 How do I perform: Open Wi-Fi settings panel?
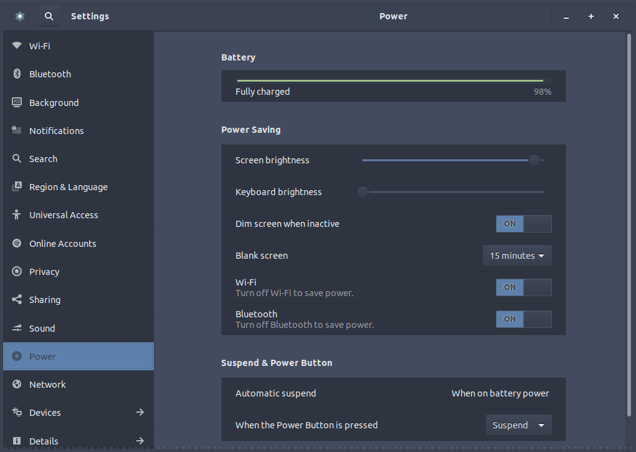pyautogui.click(x=79, y=46)
